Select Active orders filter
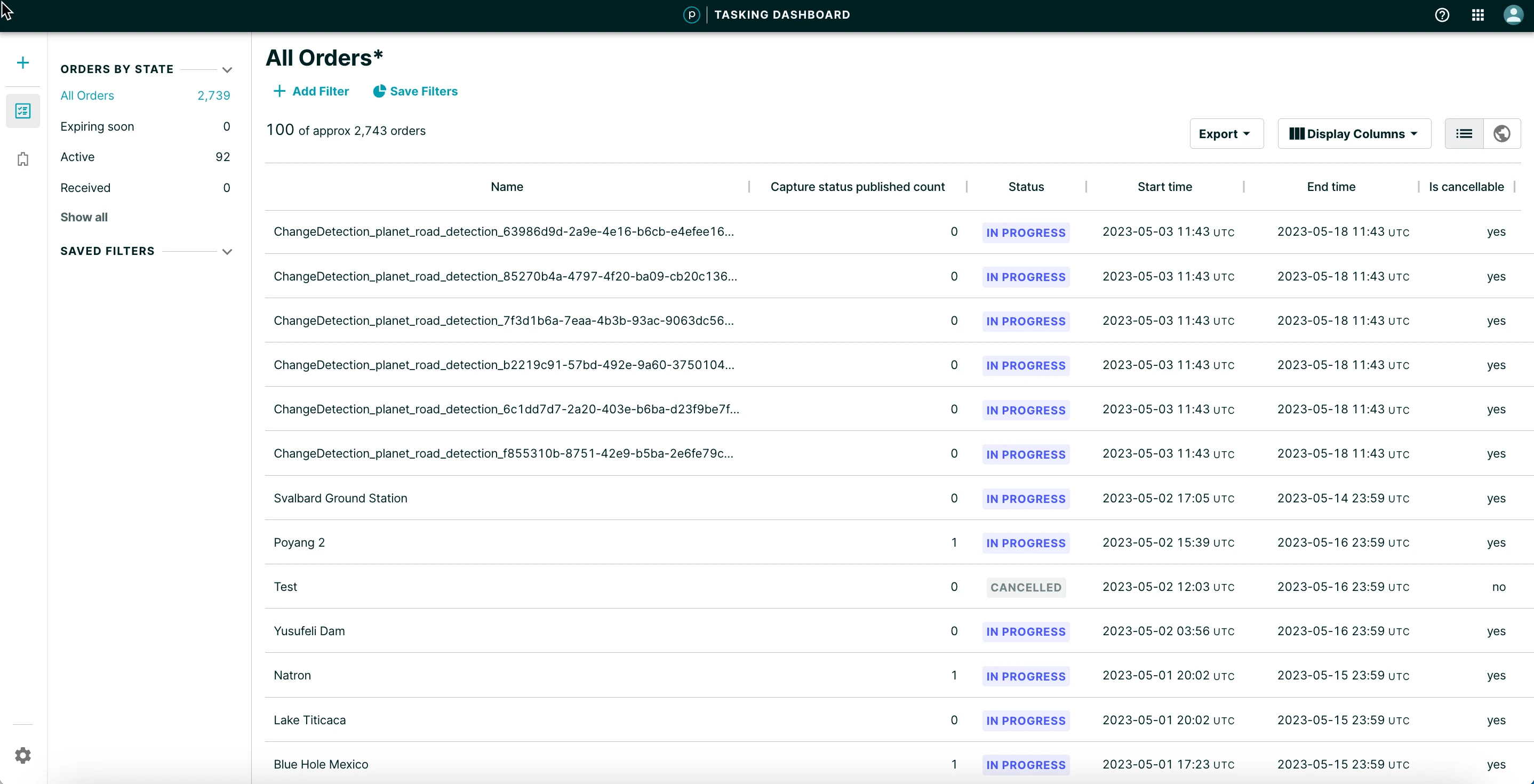The height and width of the screenshot is (784, 1534). [x=145, y=157]
